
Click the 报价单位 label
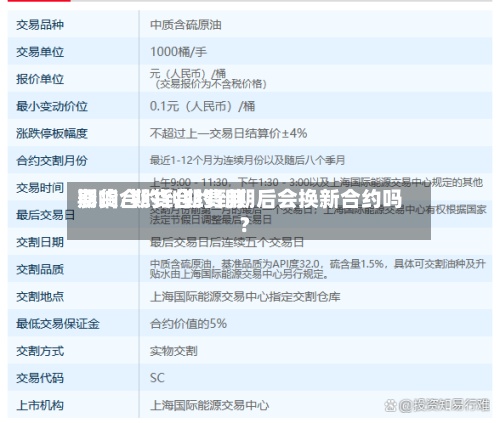40,79
